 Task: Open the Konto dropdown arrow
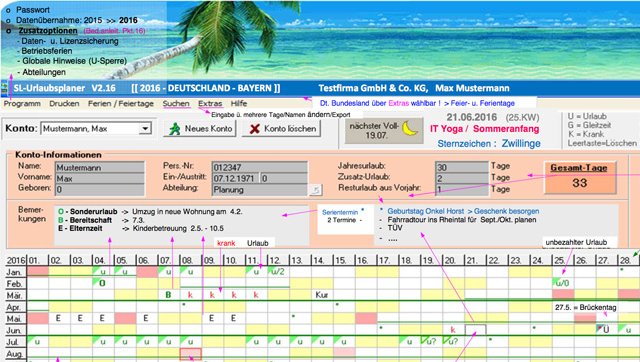tap(145, 129)
